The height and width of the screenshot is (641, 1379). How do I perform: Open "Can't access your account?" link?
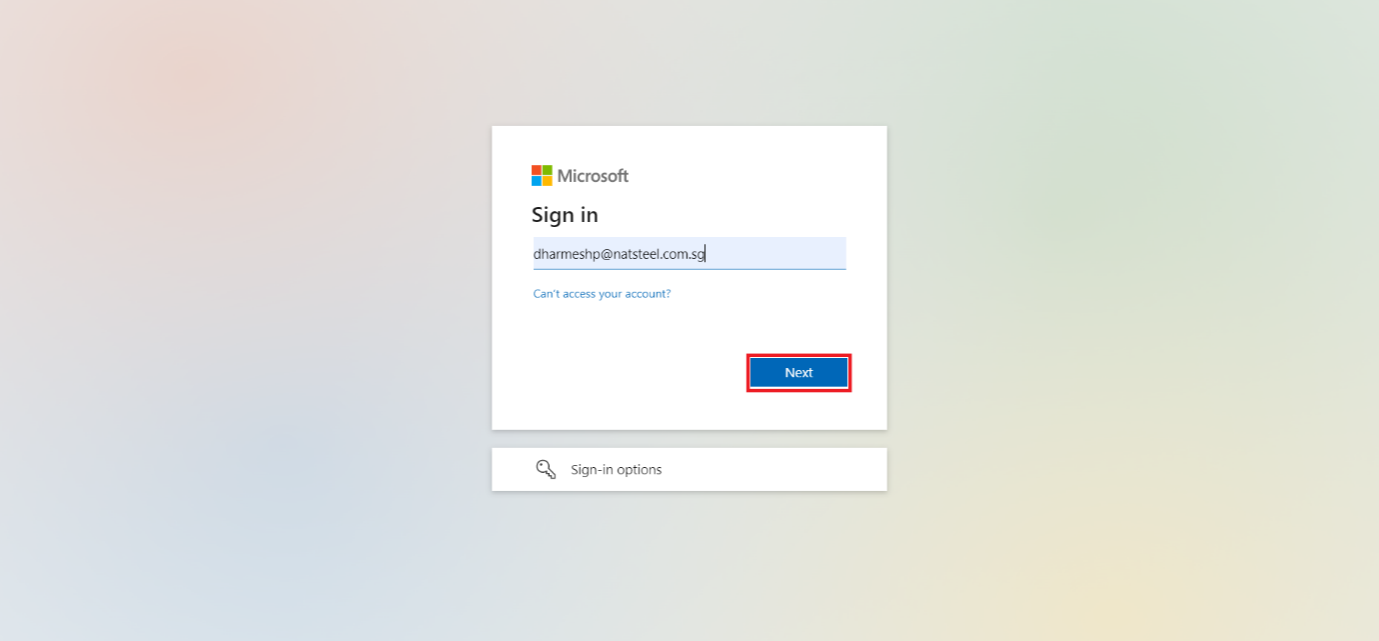click(x=602, y=294)
